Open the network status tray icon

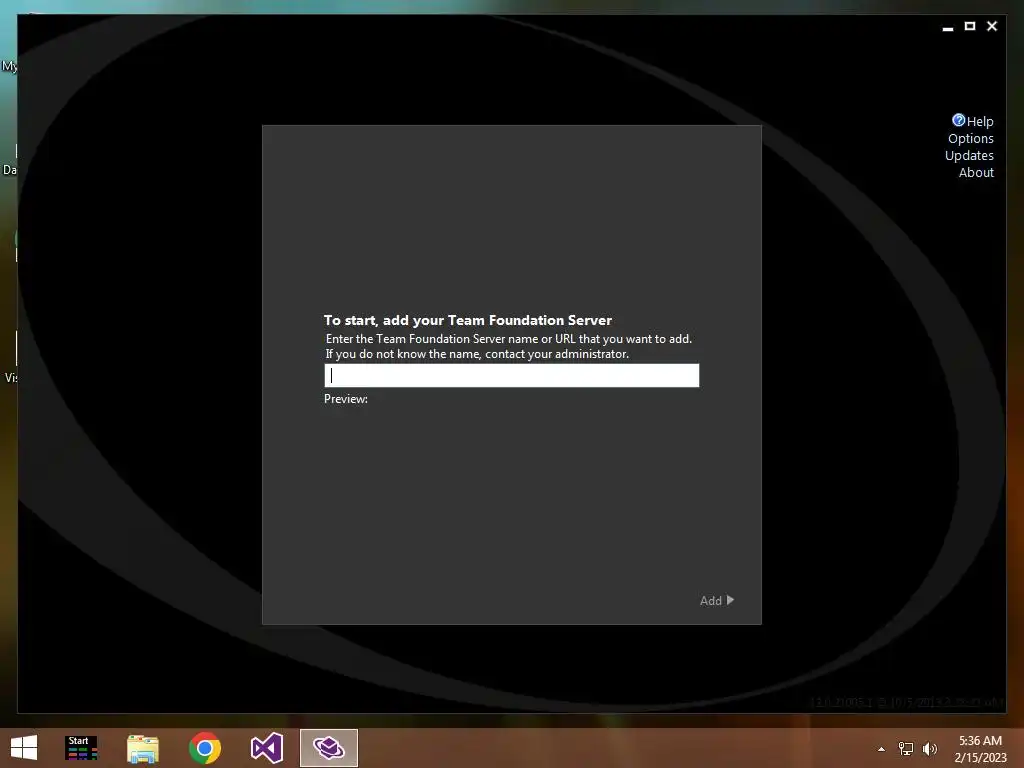[x=905, y=749]
